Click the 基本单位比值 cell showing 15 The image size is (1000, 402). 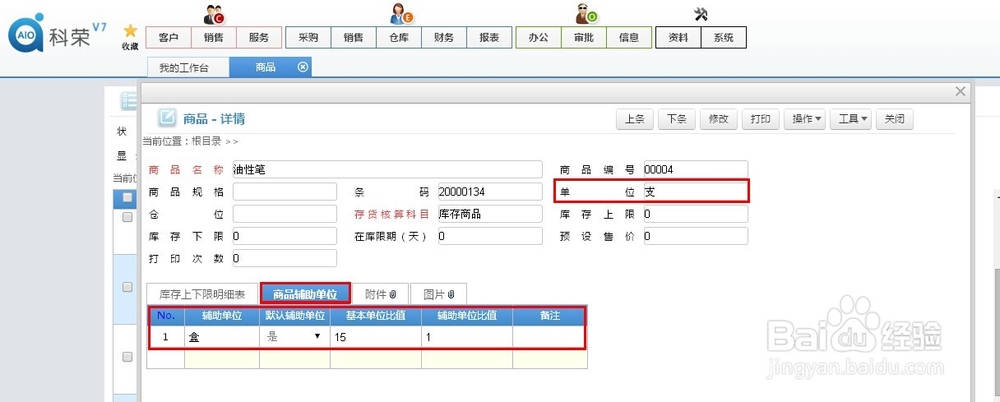[x=376, y=337]
